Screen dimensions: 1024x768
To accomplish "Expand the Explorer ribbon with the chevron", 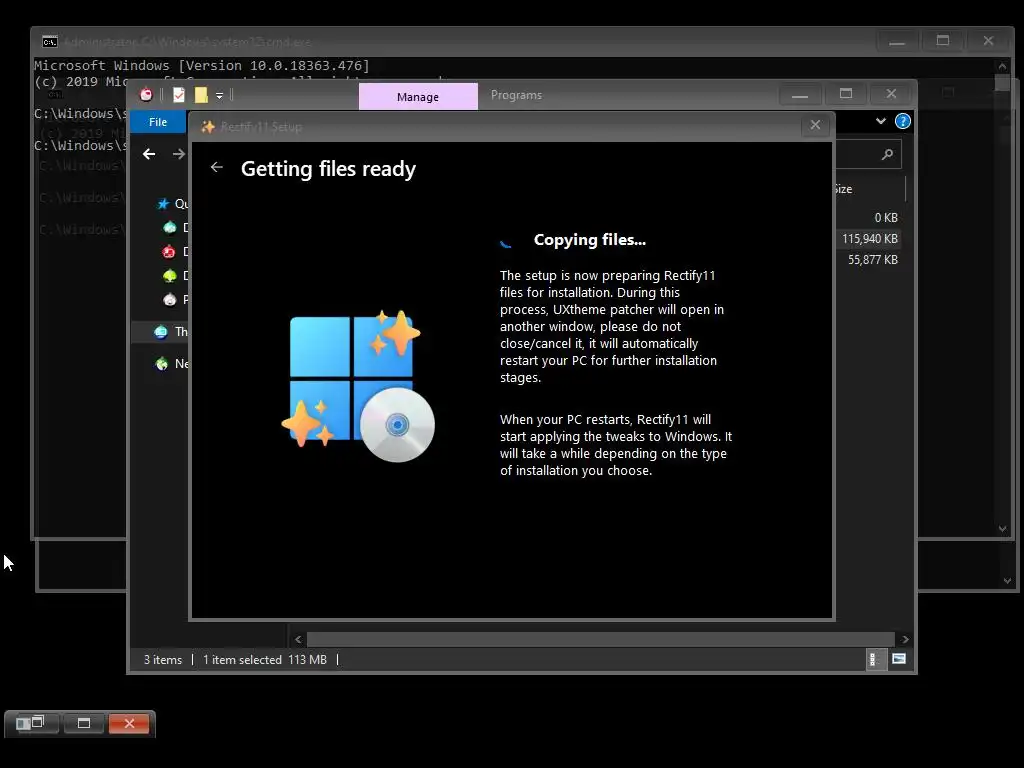I will click(x=880, y=121).
